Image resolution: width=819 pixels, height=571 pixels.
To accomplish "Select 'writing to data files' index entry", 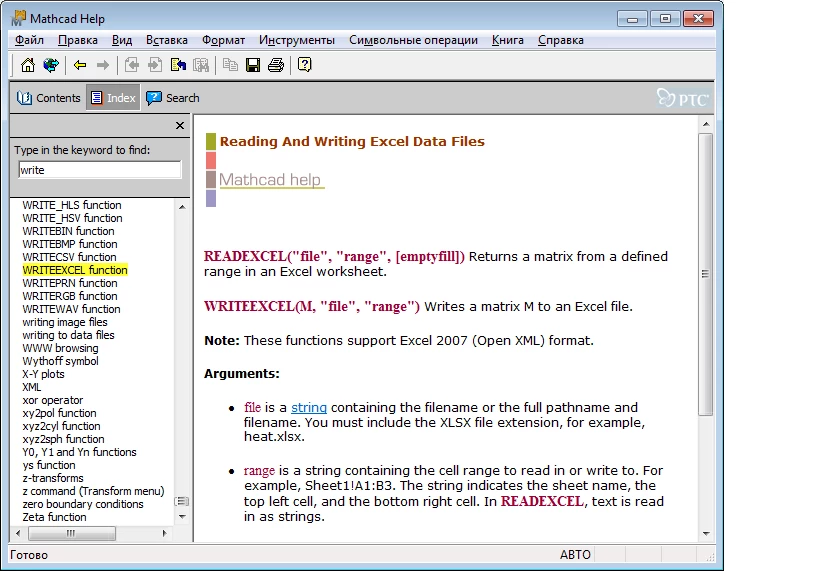I will (x=68, y=335).
